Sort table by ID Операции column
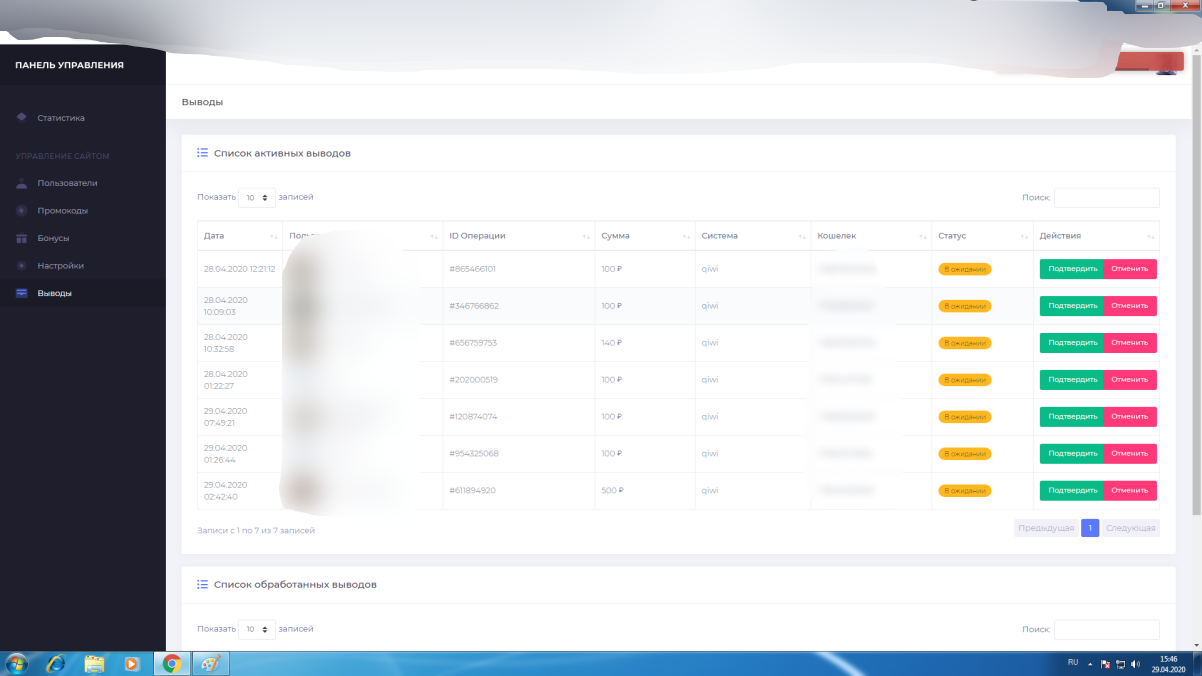The width and height of the screenshot is (1202, 676). point(519,236)
